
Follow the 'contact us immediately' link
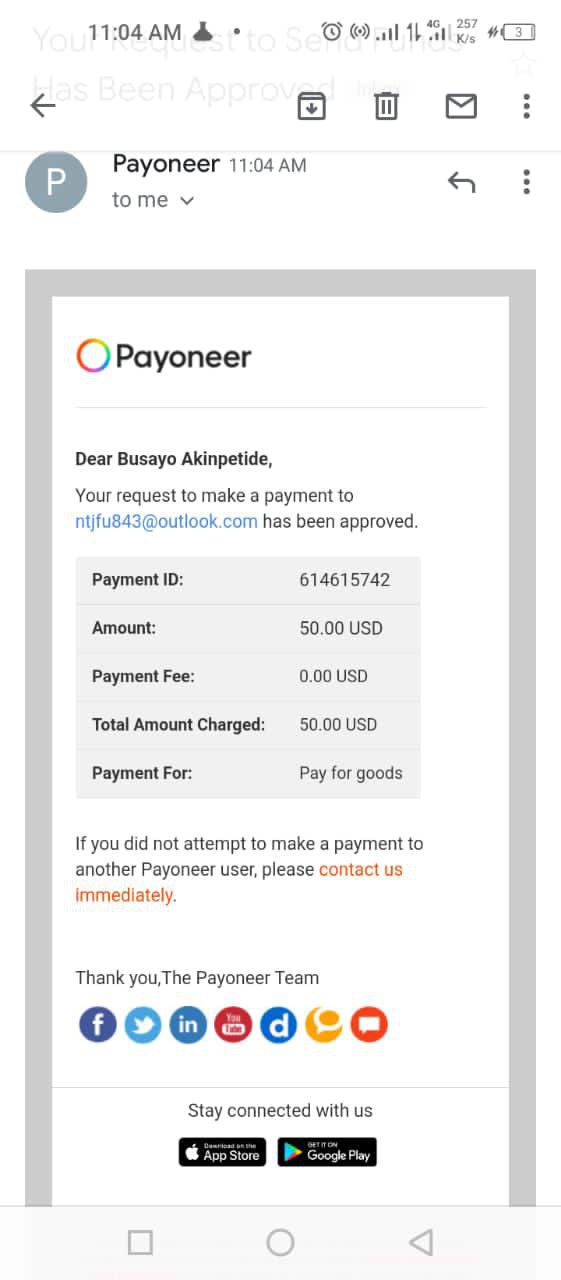point(239,882)
